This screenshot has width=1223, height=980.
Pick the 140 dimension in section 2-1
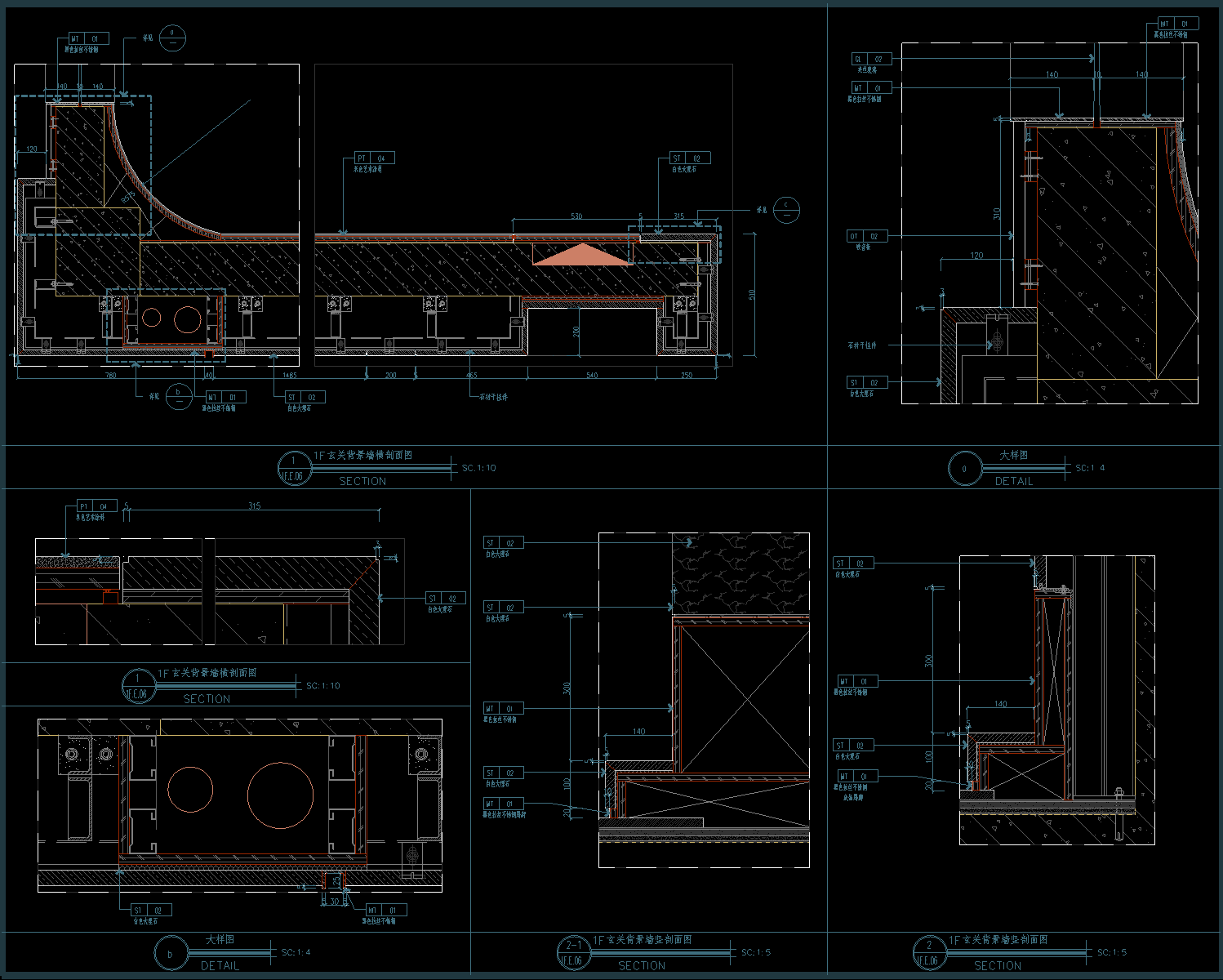(x=638, y=732)
